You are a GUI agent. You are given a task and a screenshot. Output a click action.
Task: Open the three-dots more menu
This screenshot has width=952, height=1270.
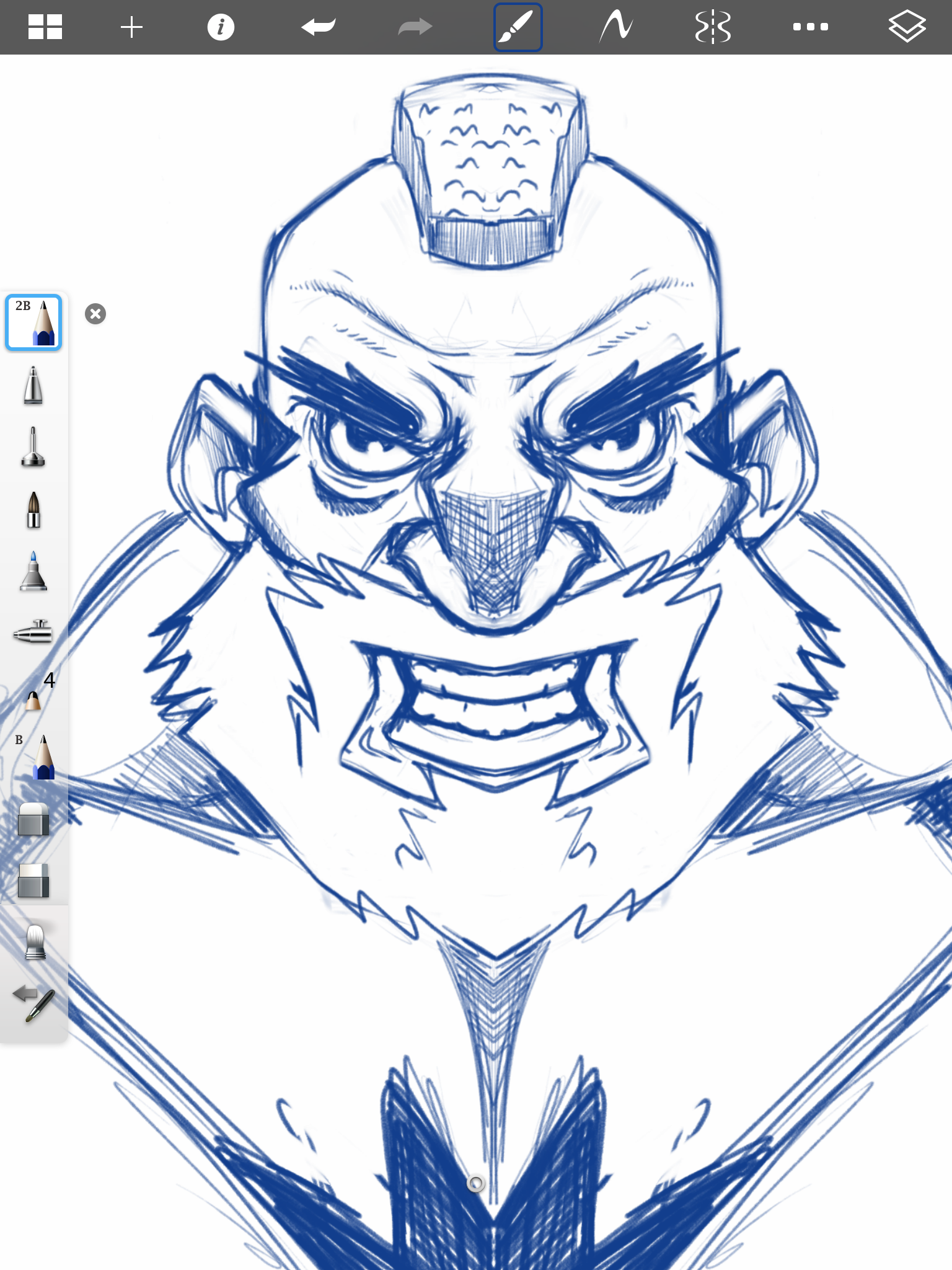click(810, 27)
